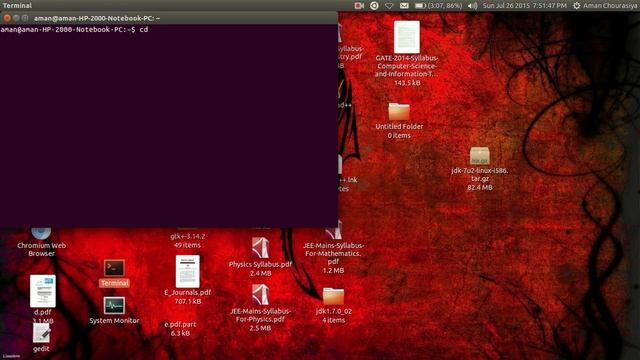Click the System Monitor name label
The image size is (640, 360).
click(x=114, y=321)
